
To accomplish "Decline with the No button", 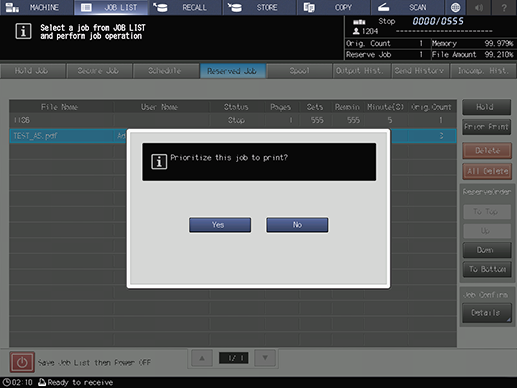I will pos(297,225).
